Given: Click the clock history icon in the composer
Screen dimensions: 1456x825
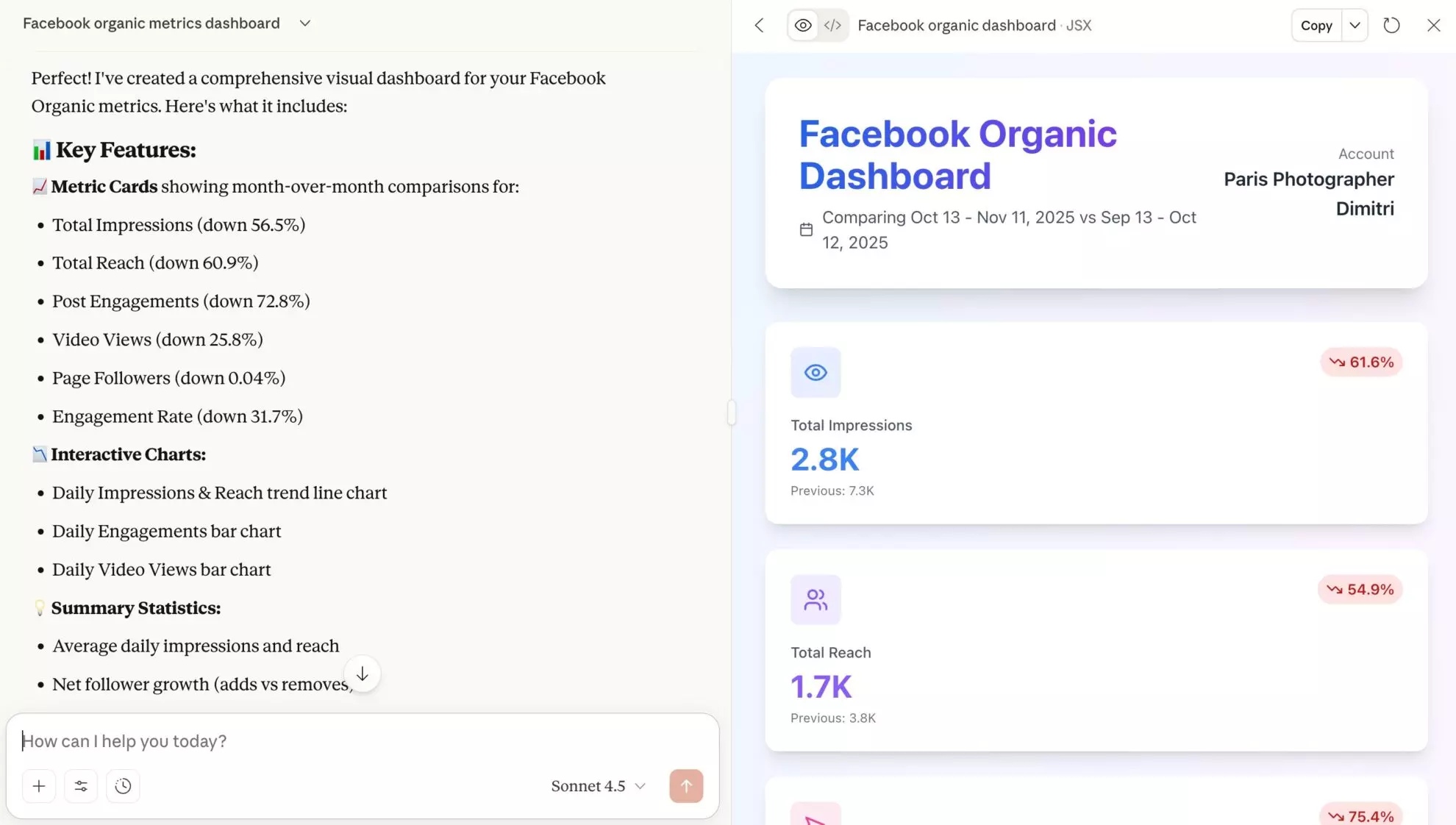Looking at the screenshot, I should click(123, 786).
